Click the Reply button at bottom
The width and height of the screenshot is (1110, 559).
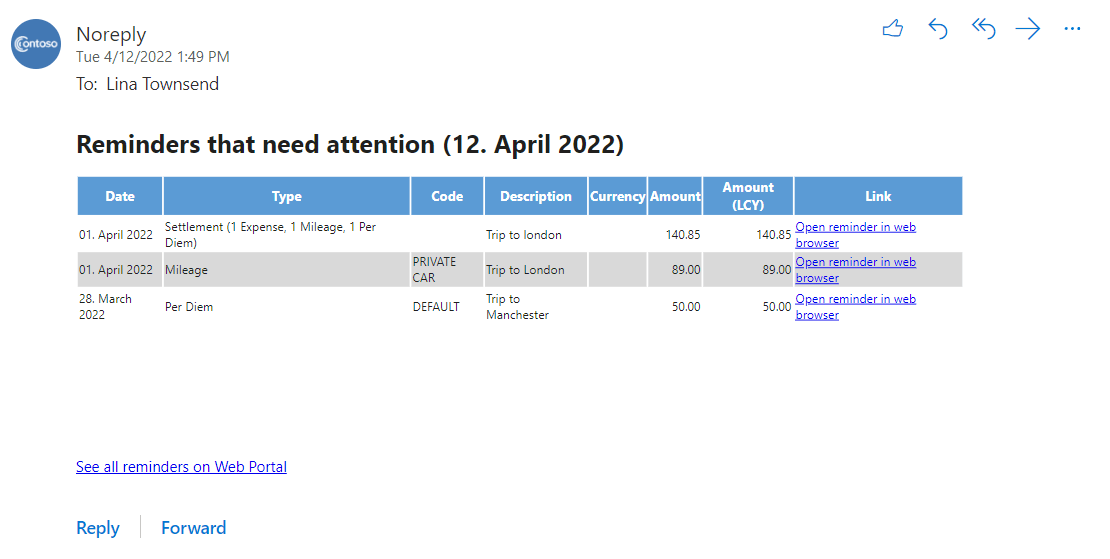(98, 528)
